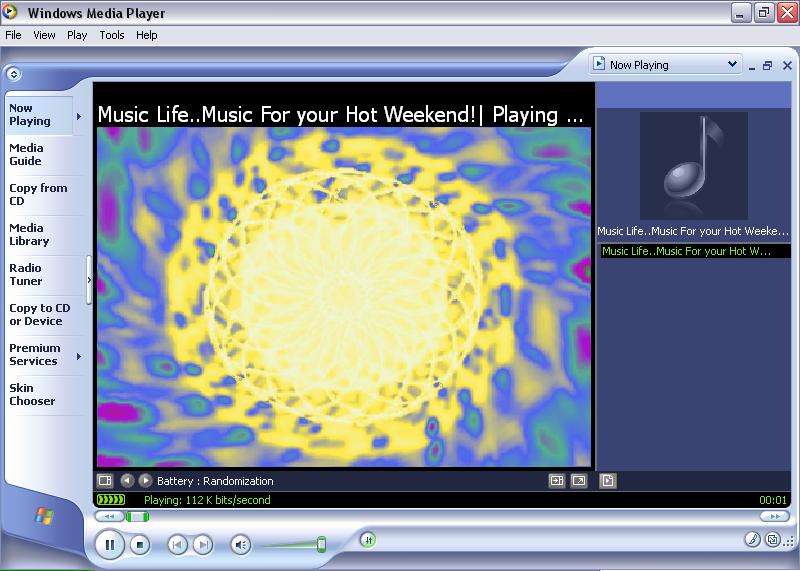Click the 00:01 elapsed time display
This screenshot has width=800, height=571.
773,500
